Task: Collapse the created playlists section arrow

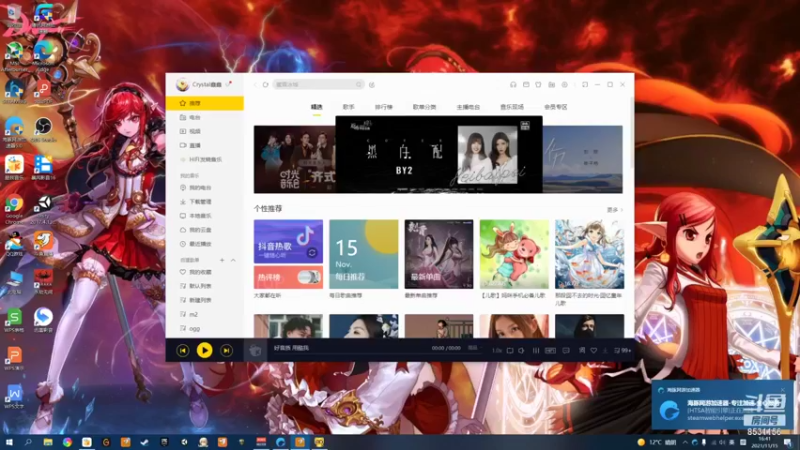Action: pos(233,260)
